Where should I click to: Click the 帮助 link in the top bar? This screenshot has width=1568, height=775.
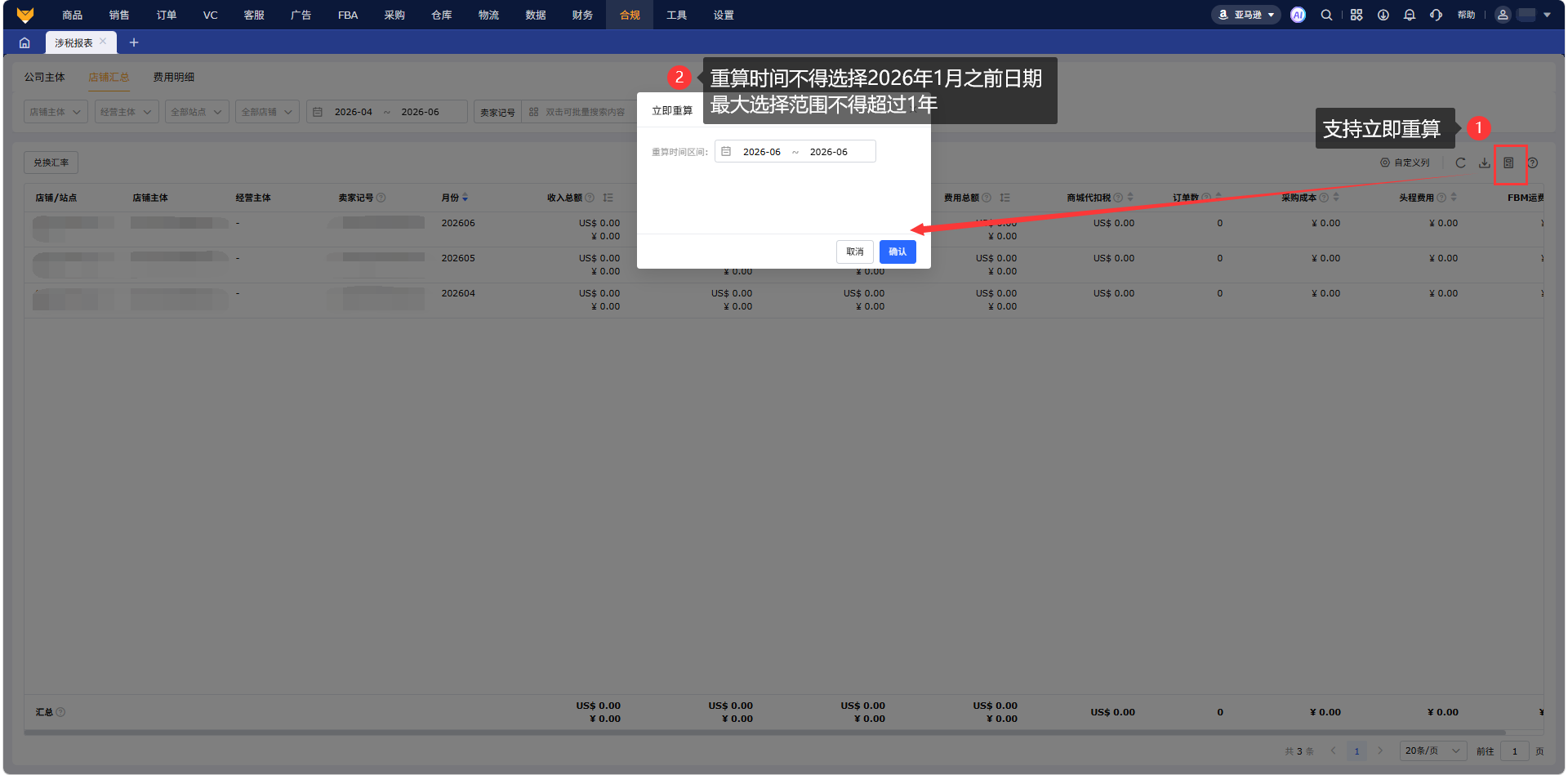point(1467,15)
